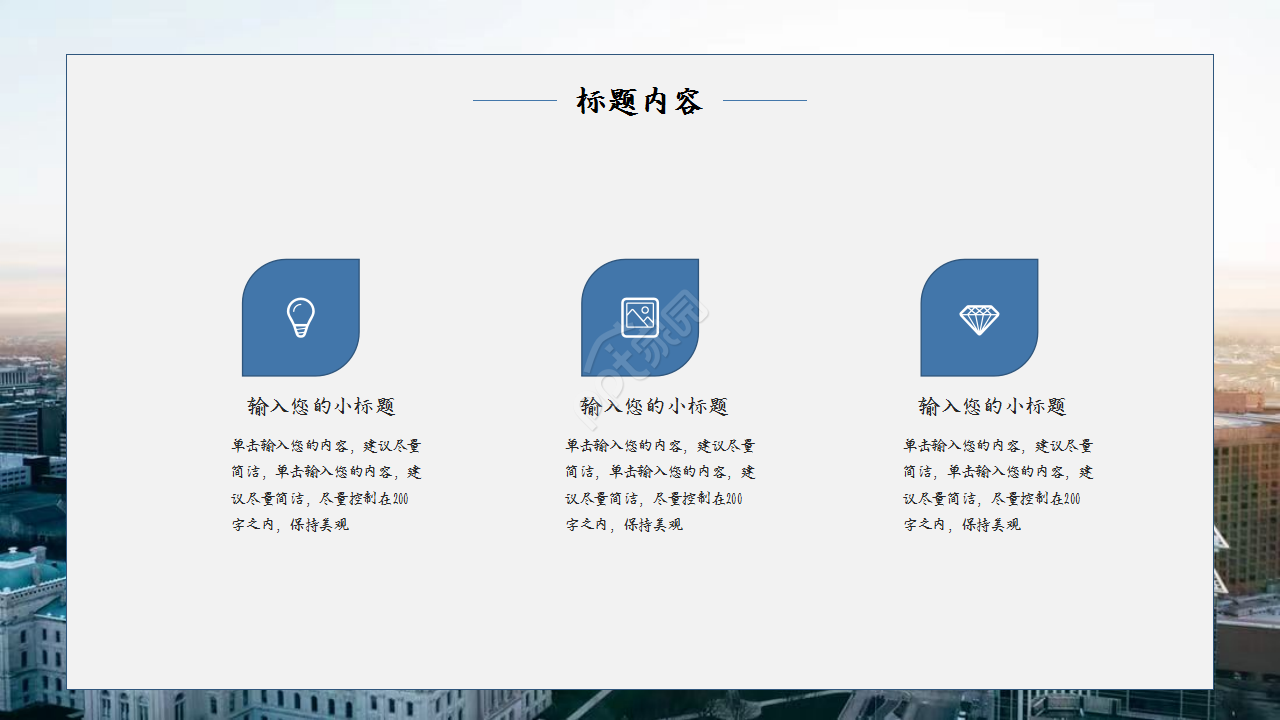Click the slide title text 标题内容
This screenshot has width=1280, height=720.
coord(640,100)
